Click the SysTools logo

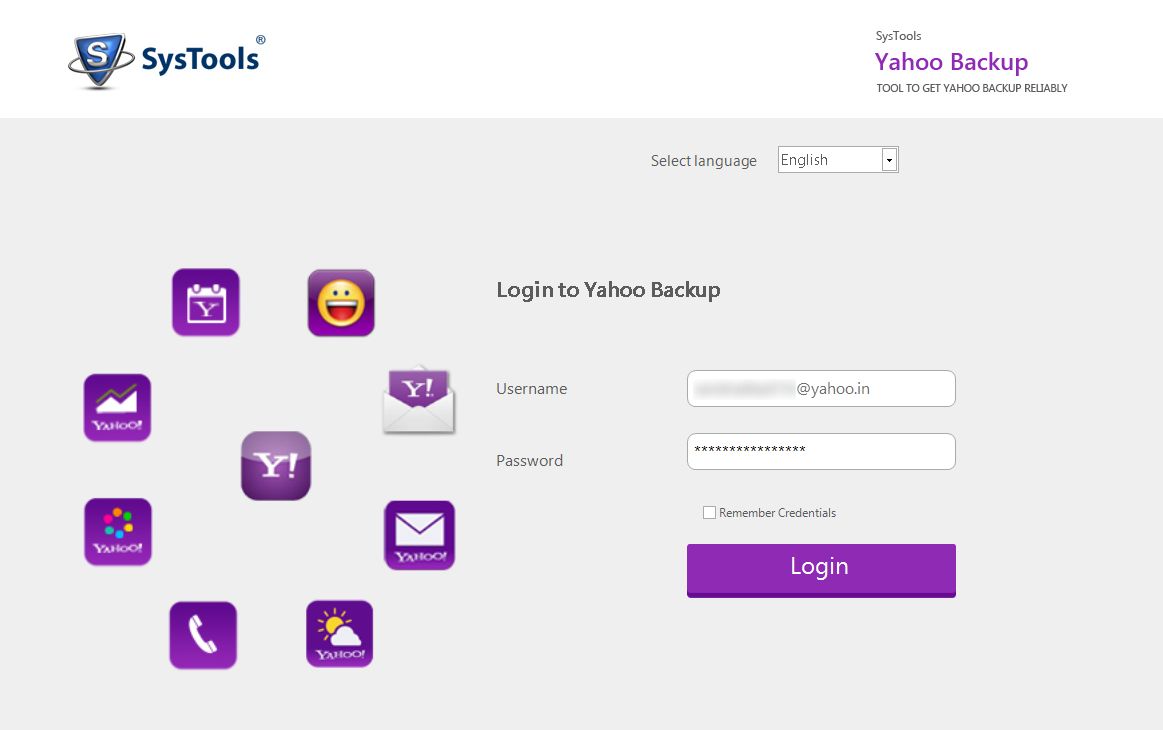pos(166,58)
